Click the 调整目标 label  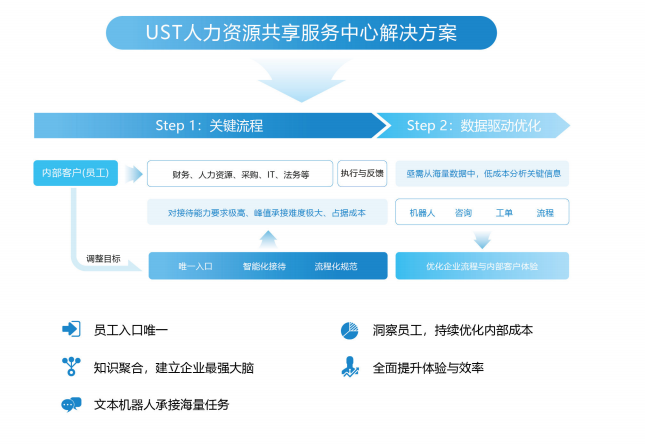point(103,258)
